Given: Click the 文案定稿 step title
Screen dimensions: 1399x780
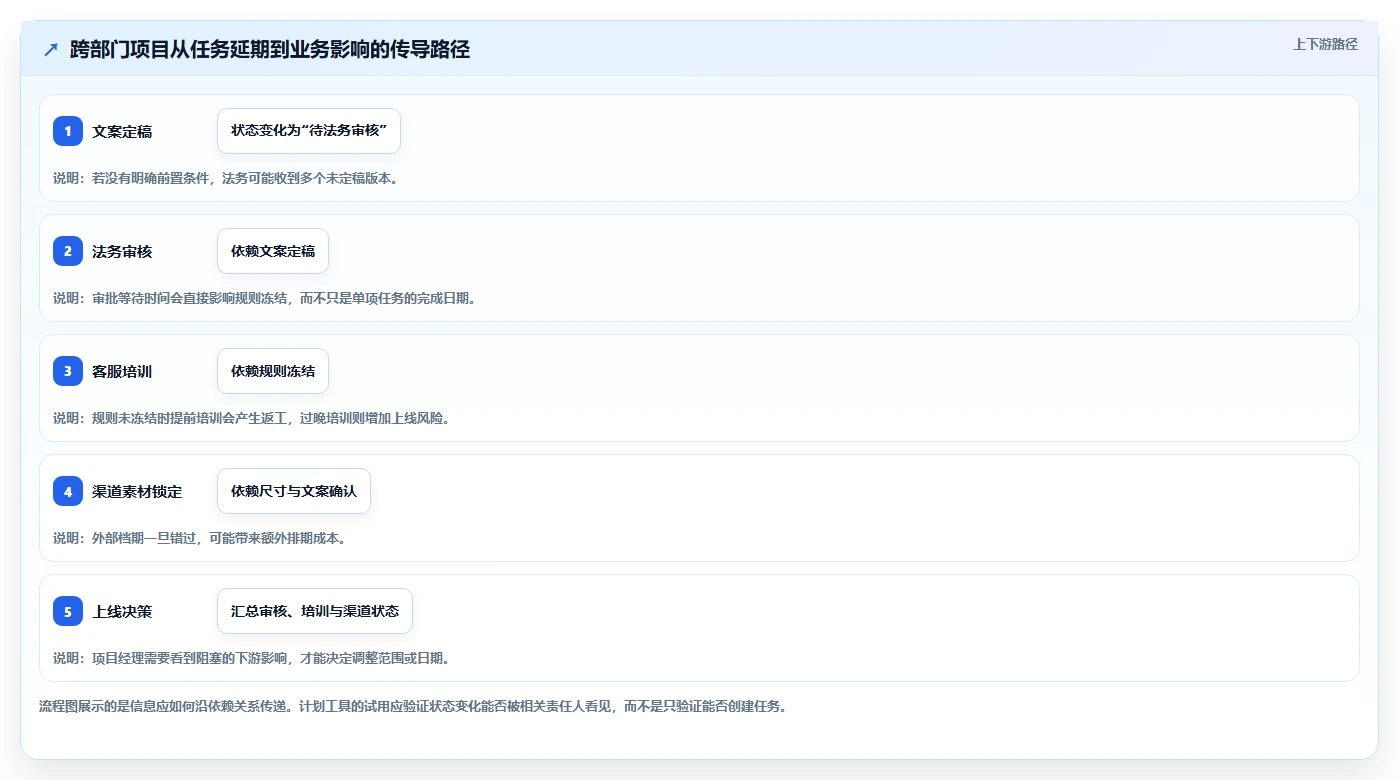Looking at the screenshot, I should pyautogui.click(x=122, y=131).
